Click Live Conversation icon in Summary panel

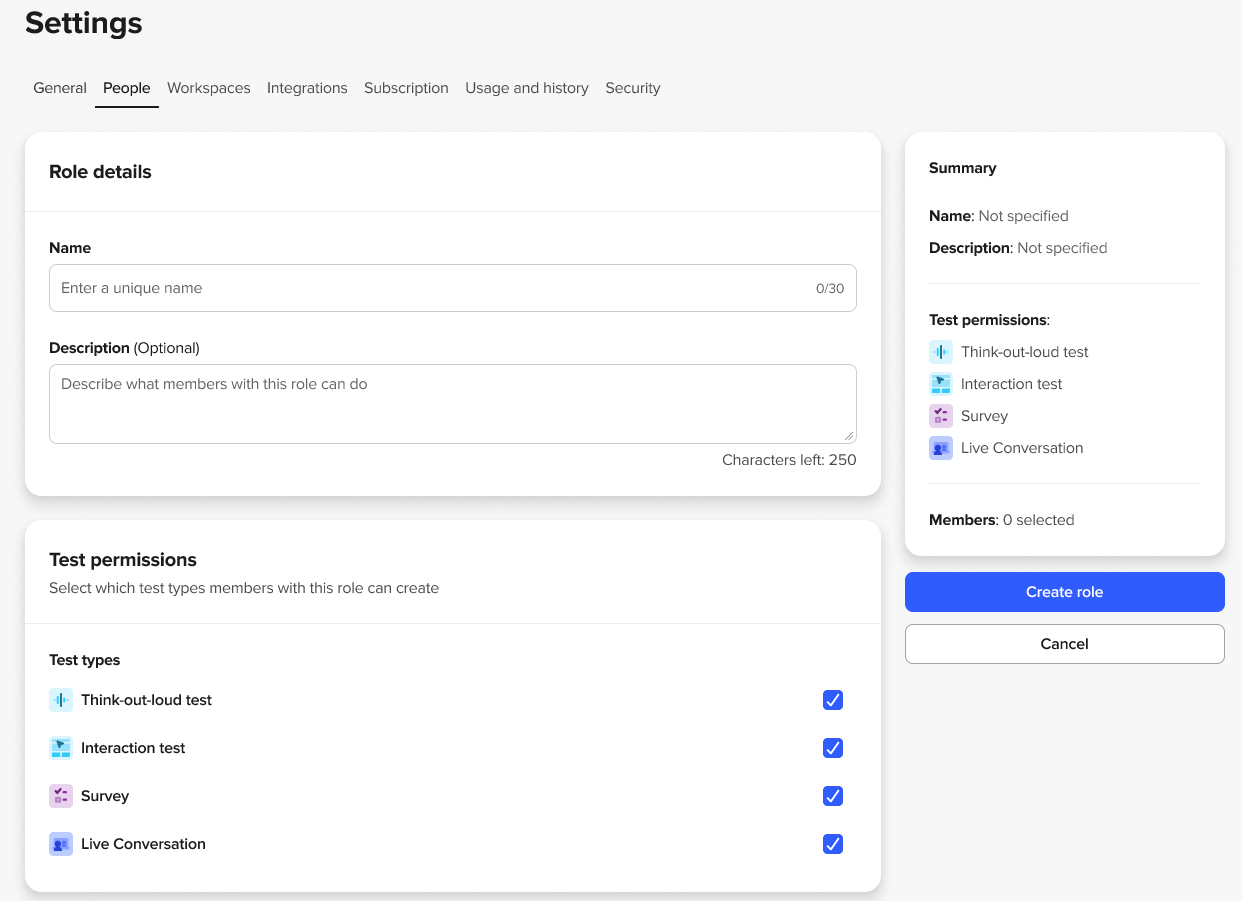pyautogui.click(x=941, y=448)
